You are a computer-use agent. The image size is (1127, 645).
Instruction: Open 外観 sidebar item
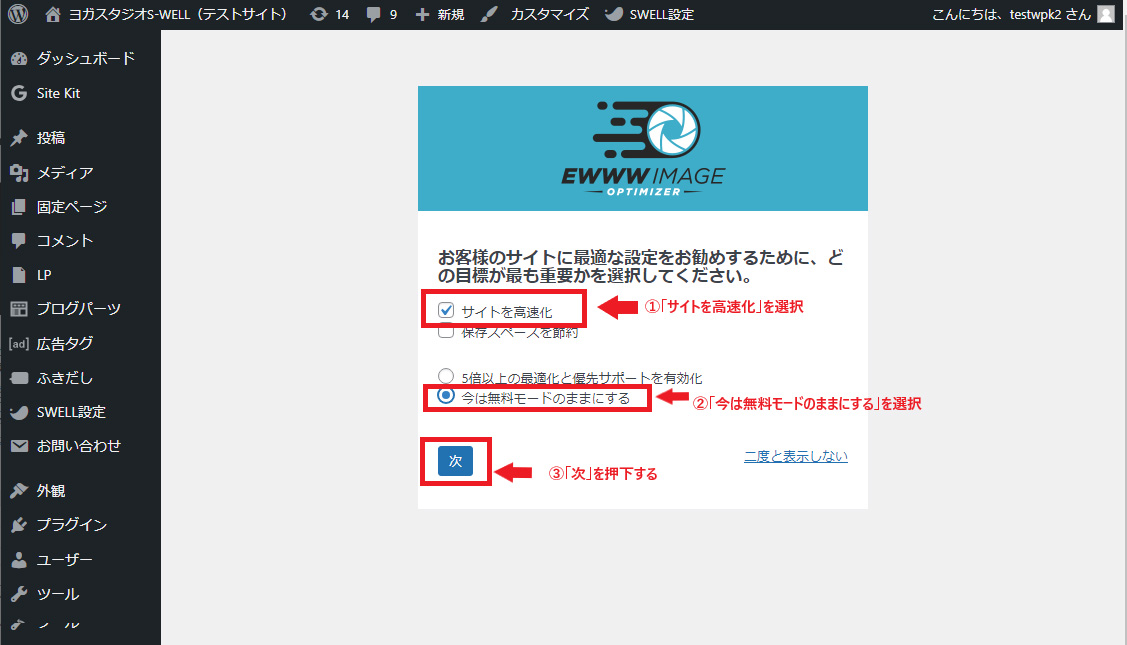pyautogui.click(x=50, y=491)
